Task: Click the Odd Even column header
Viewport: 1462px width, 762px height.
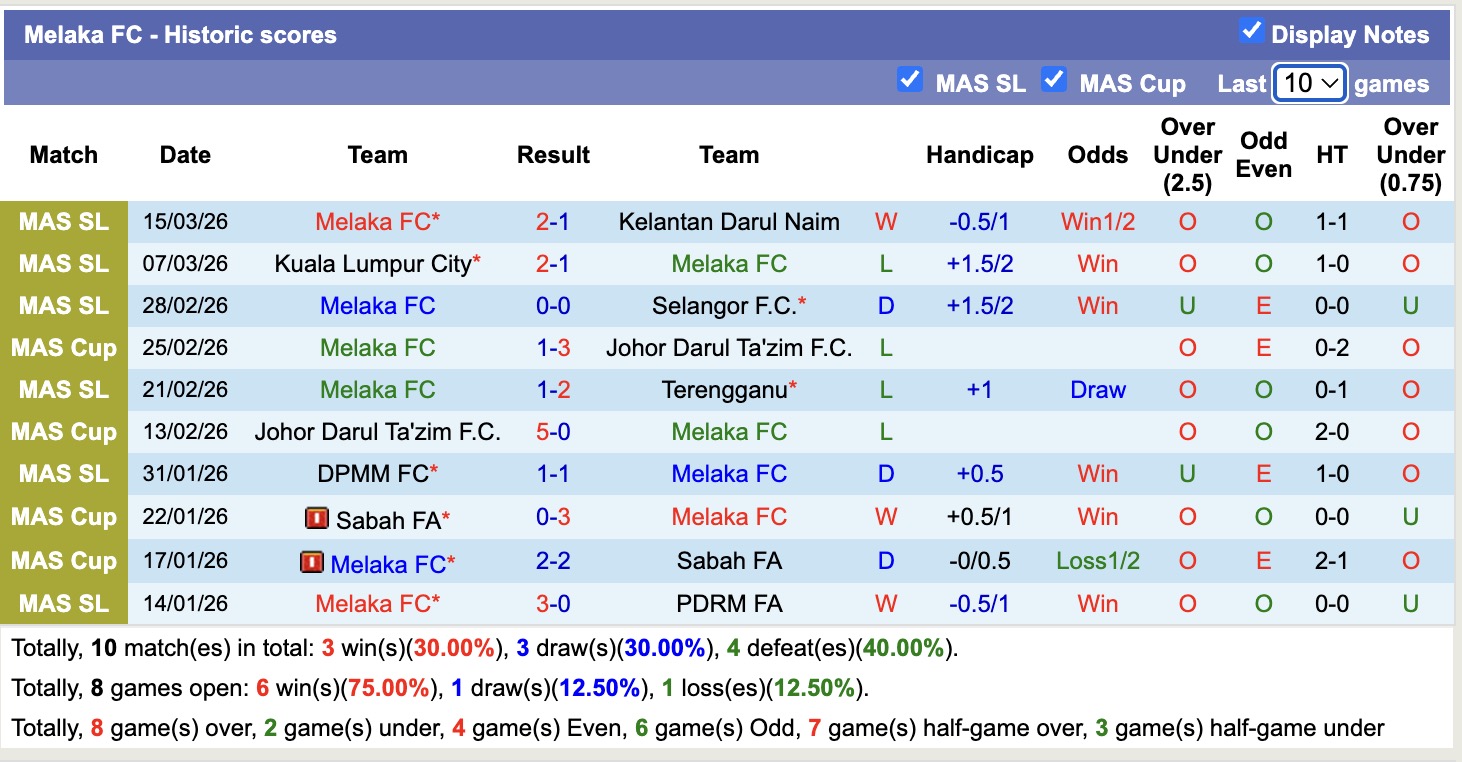Action: click(x=1263, y=155)
